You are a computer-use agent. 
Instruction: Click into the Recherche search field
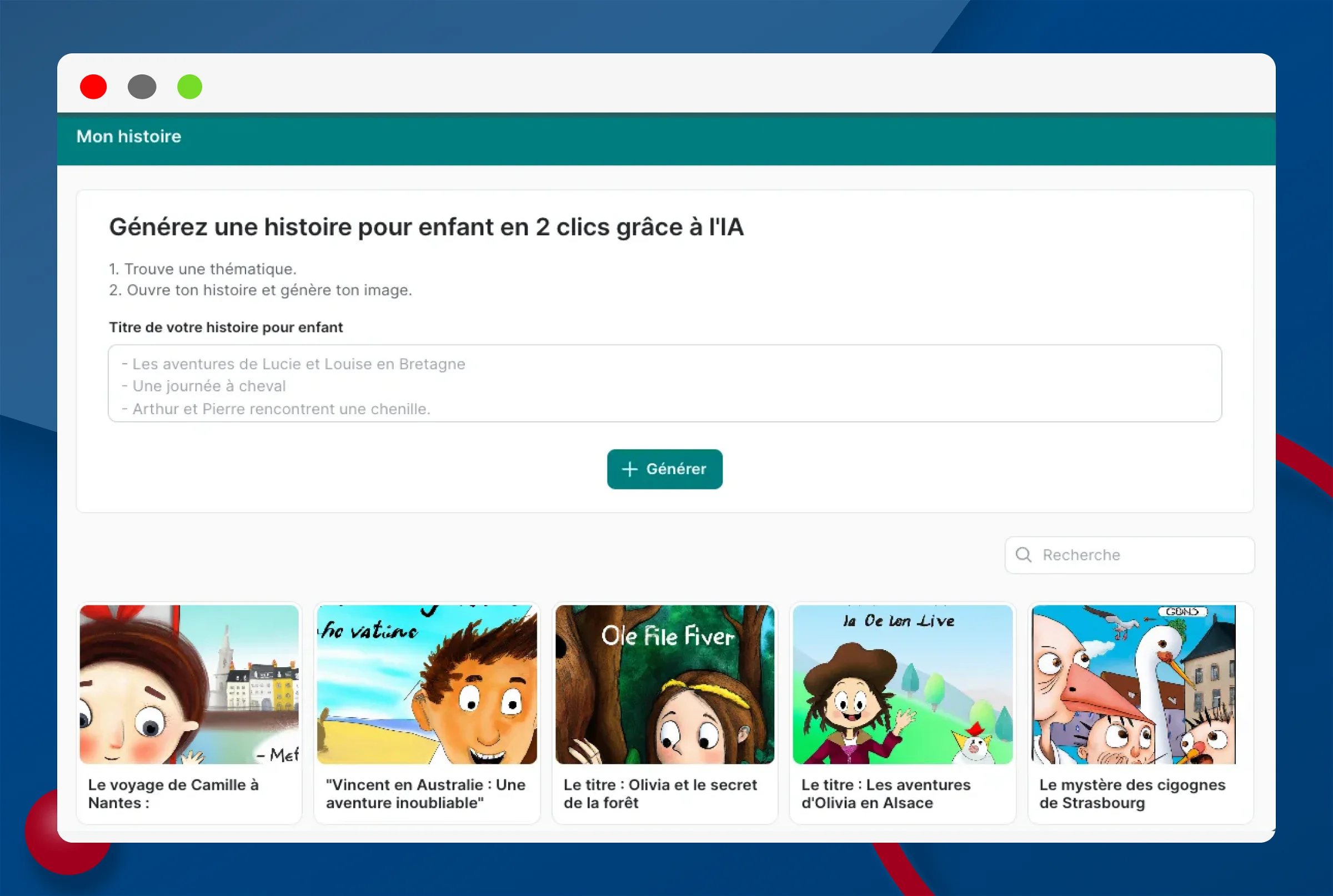[x=1130, y=555]
